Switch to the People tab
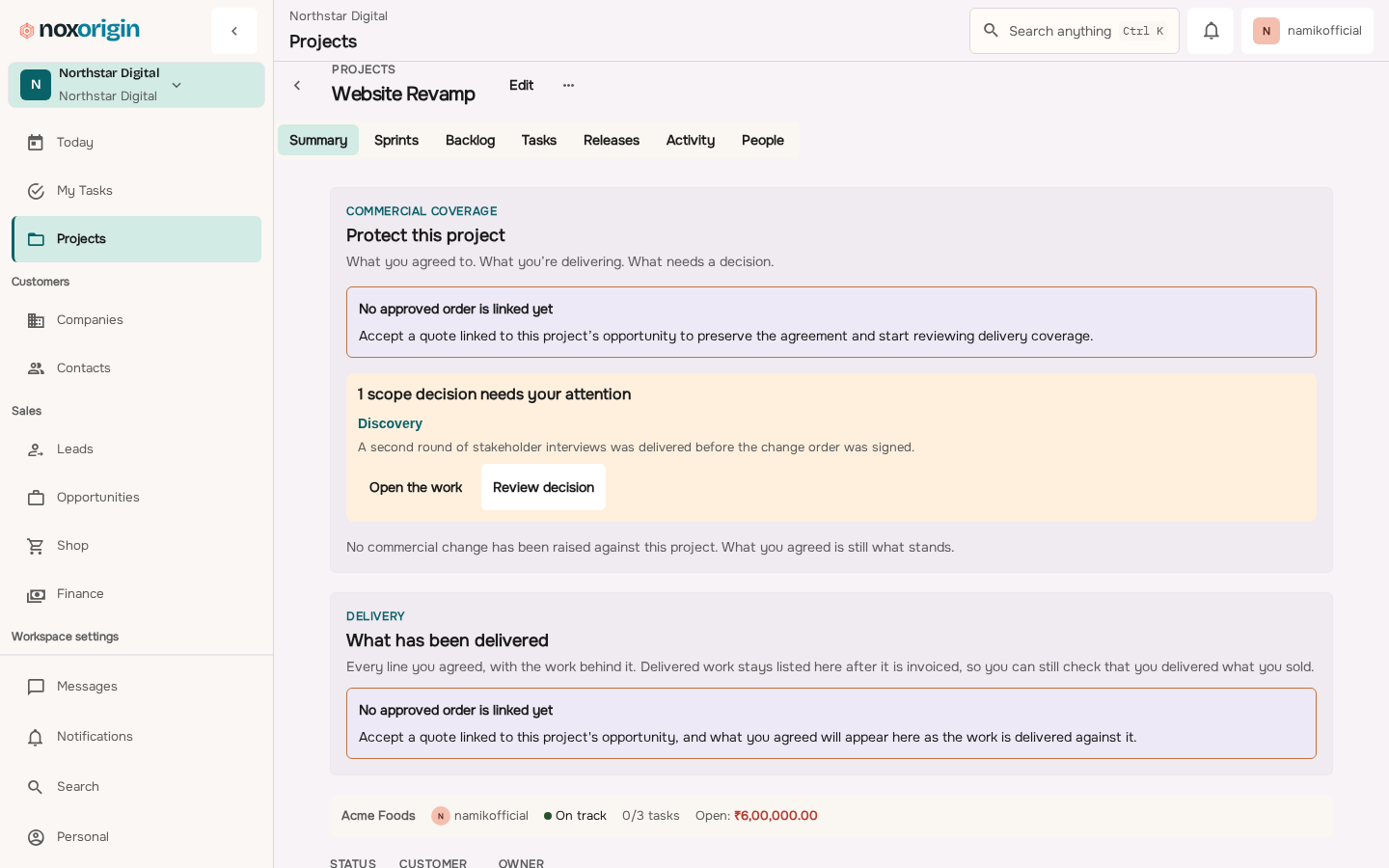The image size is (1389, 868). (x=763, y=140)
